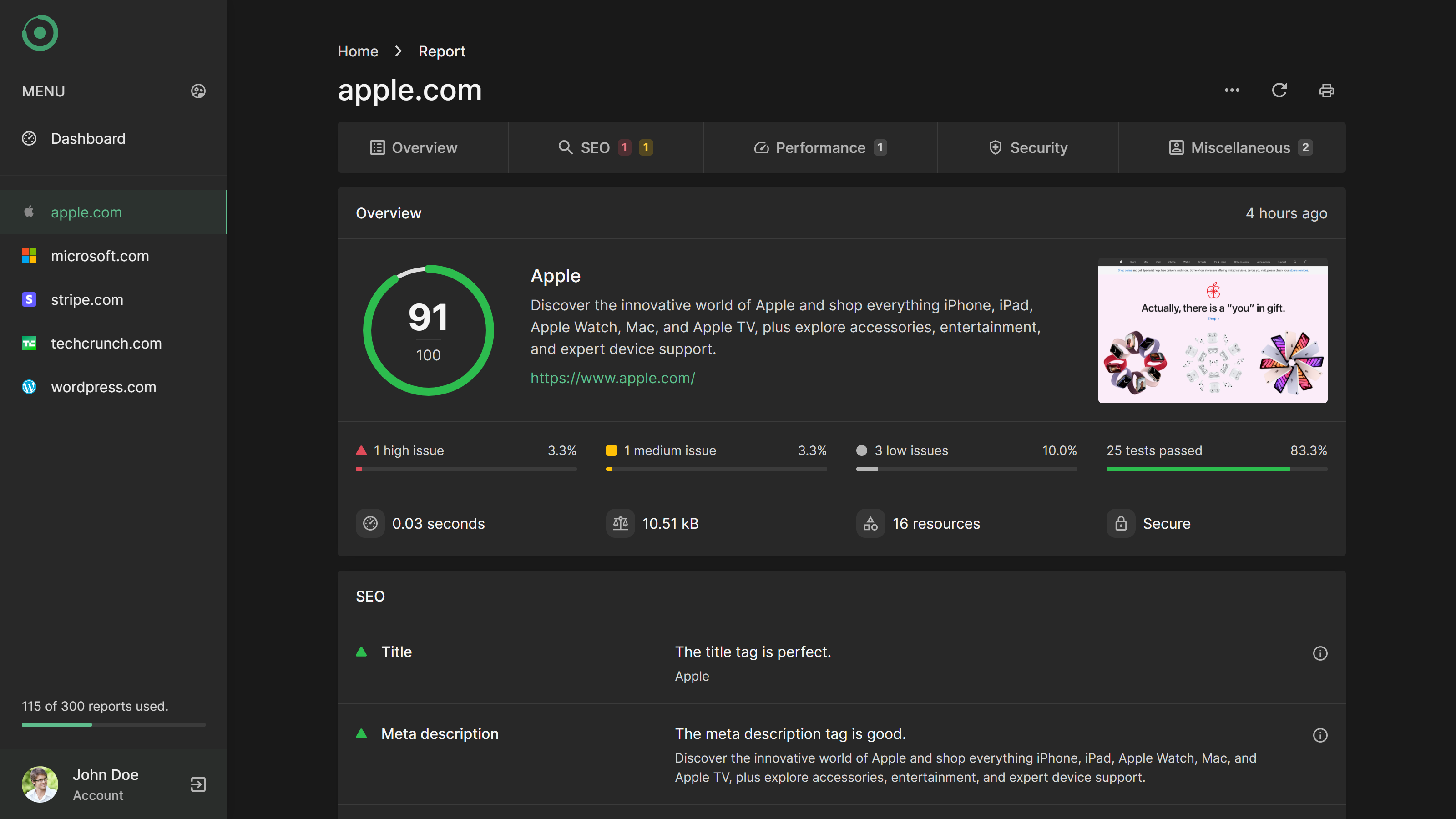
Task: Open wordpress.com report in sidebar
Action: [103, 387]
